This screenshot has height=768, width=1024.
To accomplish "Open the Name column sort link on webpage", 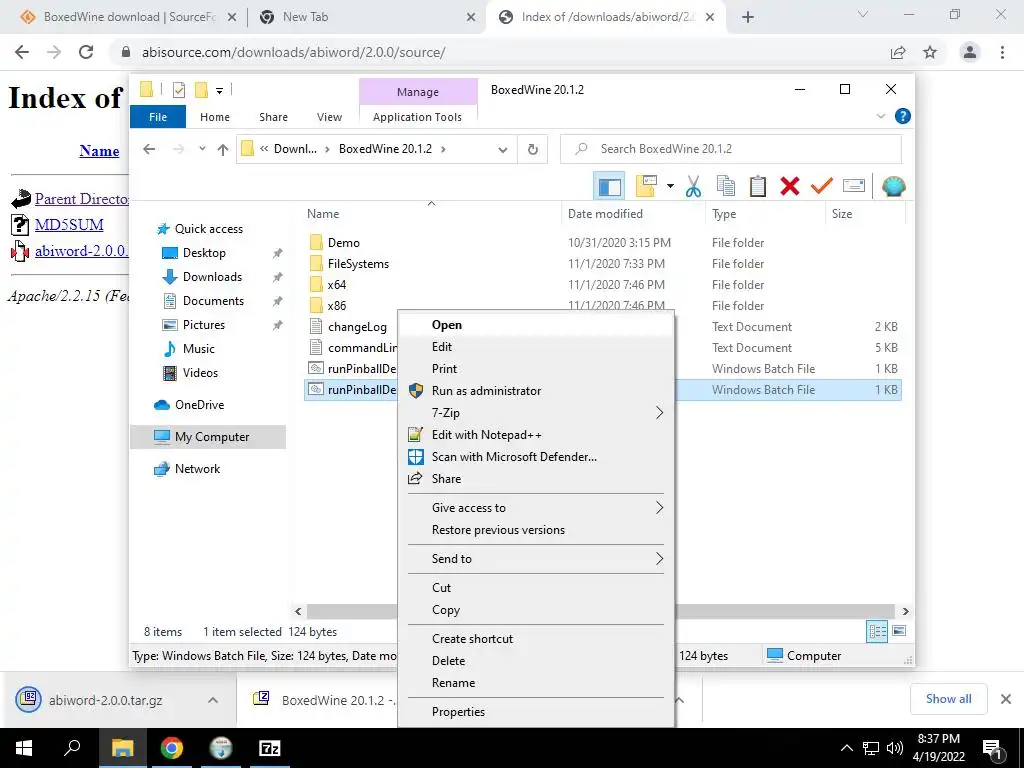I will 99,151.
